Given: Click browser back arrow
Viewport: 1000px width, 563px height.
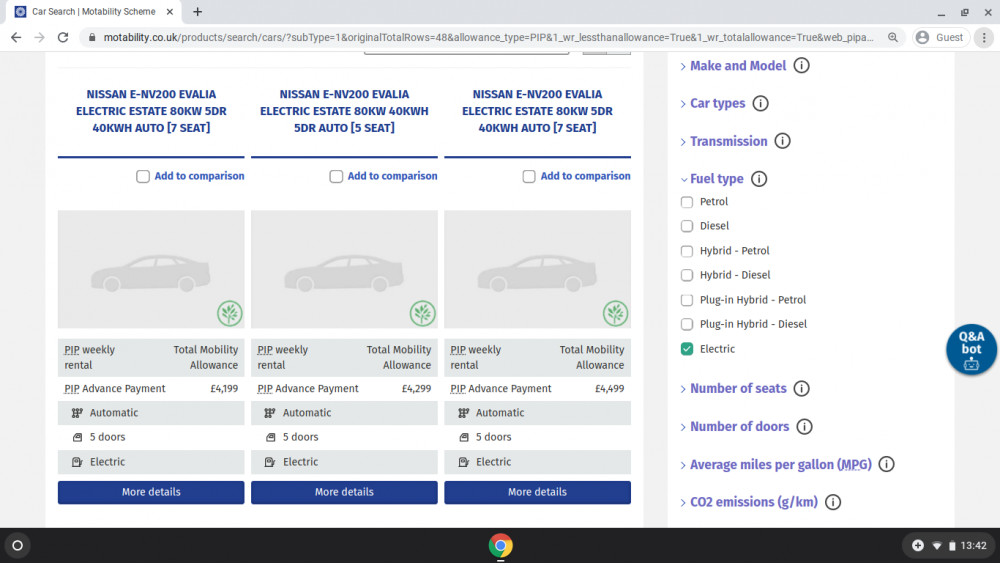Looking at the screenshot, I should click(x=16, y=38).
